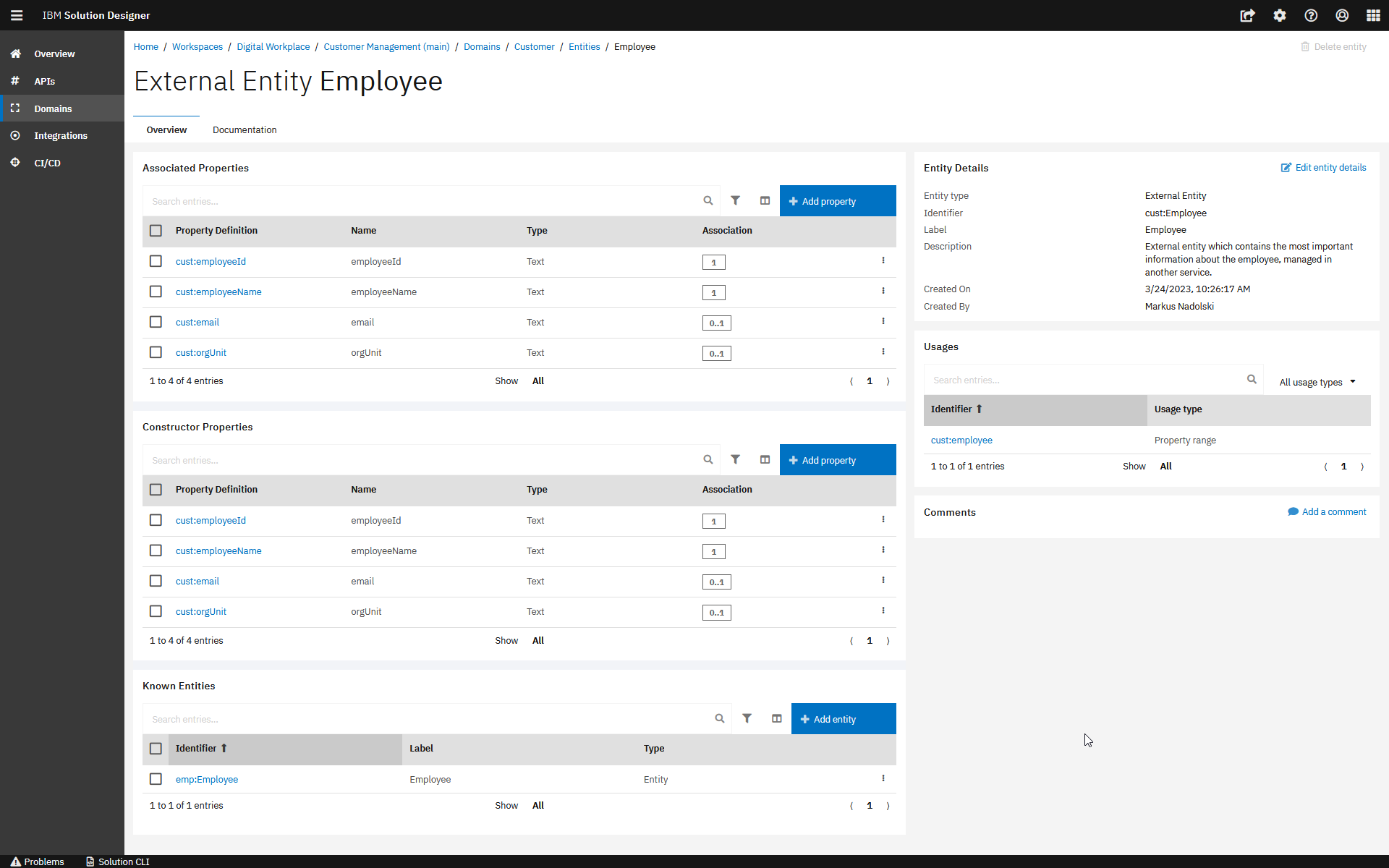Open the CI/CD section
The image size is (1389, 868).
[46, 163]
